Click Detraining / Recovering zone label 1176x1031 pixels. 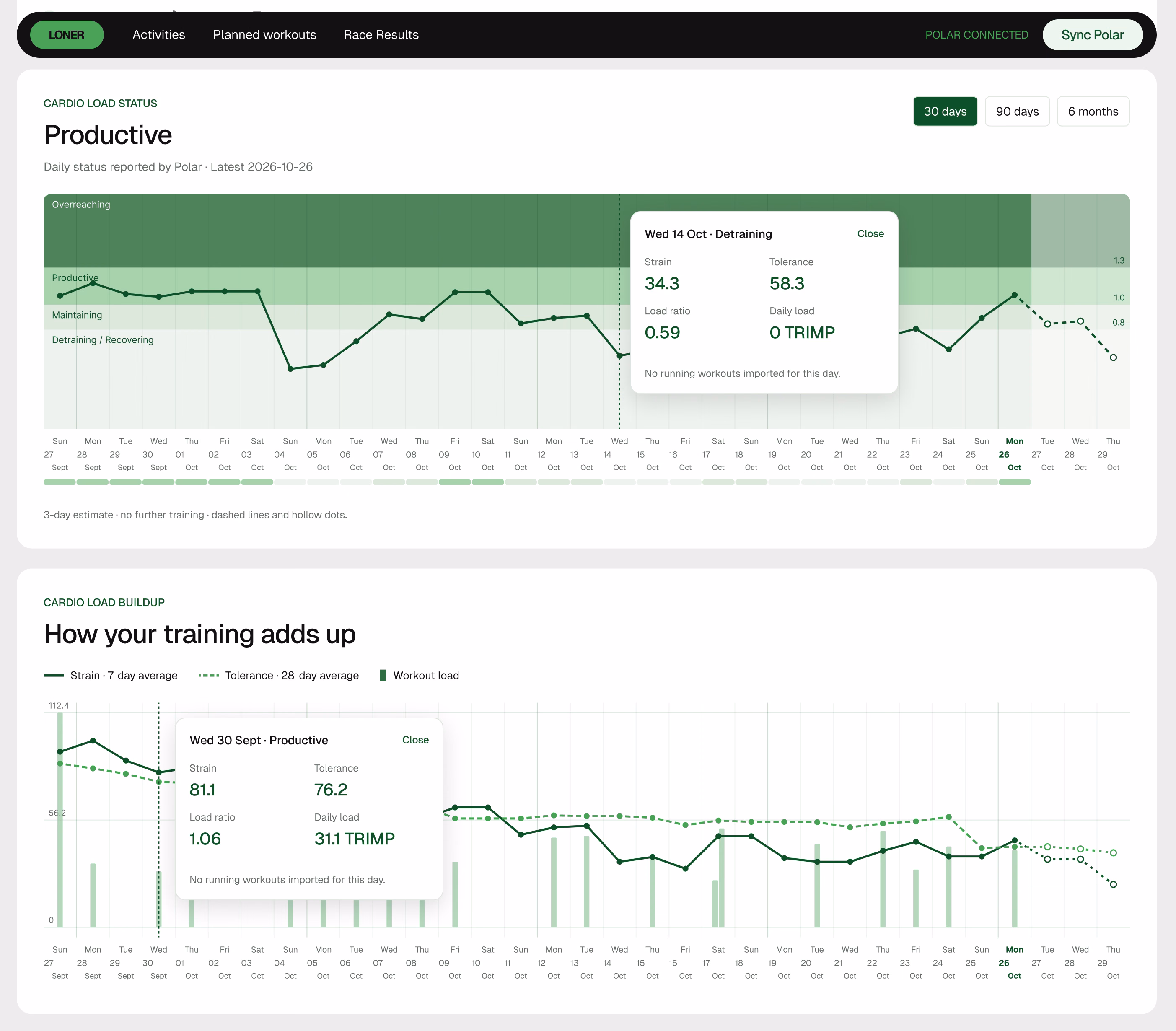(x=103, y=340)
